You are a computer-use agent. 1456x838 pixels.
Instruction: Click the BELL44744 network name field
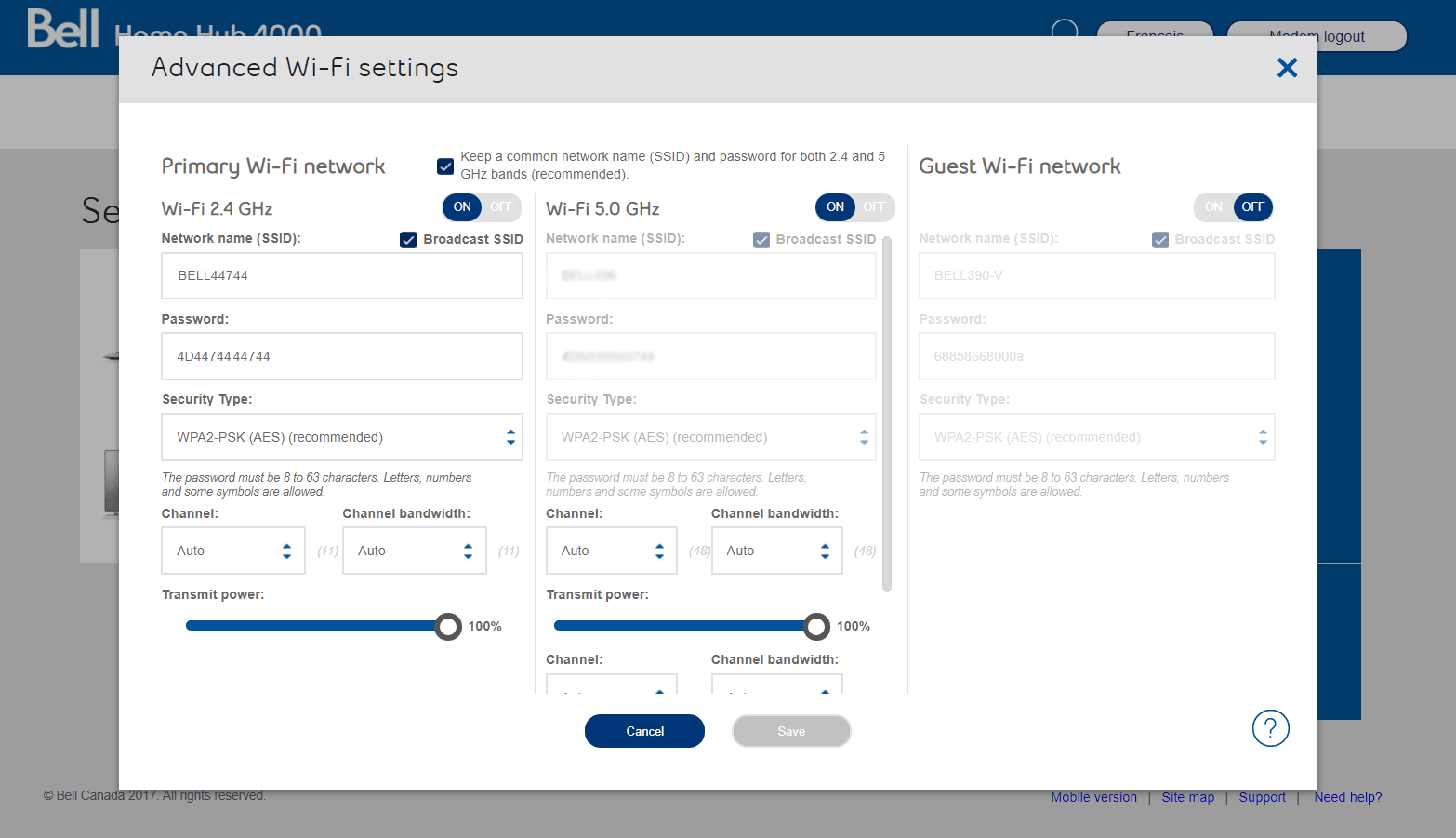pyautogui.click(x=341, y=275)
